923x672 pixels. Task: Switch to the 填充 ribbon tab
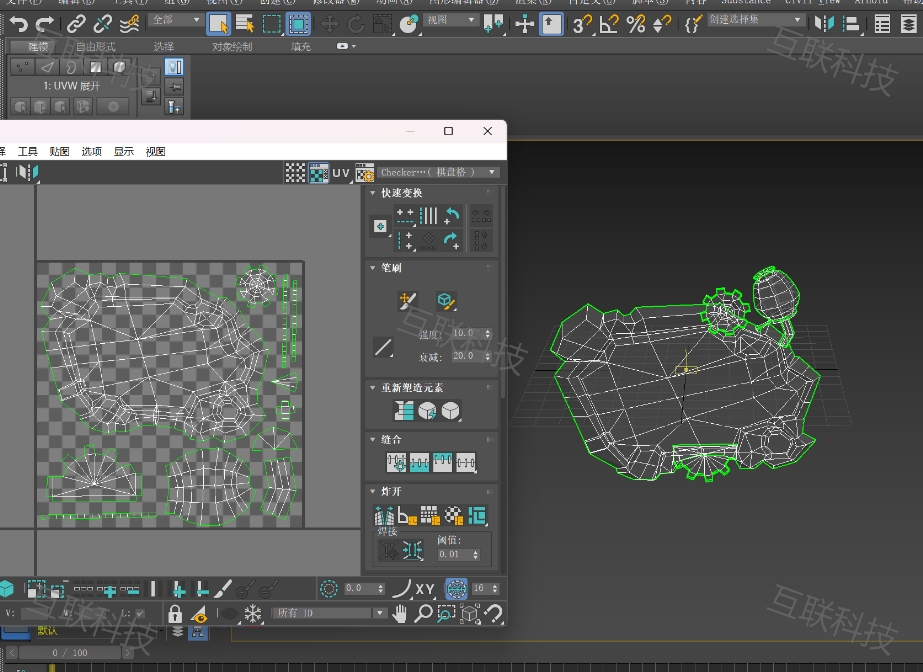301,46
